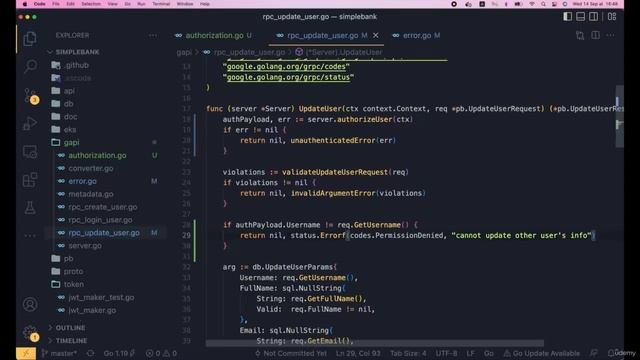The image size is (640, 360).
Task: Customize layout icon in title bar
Action: point(611,17)
